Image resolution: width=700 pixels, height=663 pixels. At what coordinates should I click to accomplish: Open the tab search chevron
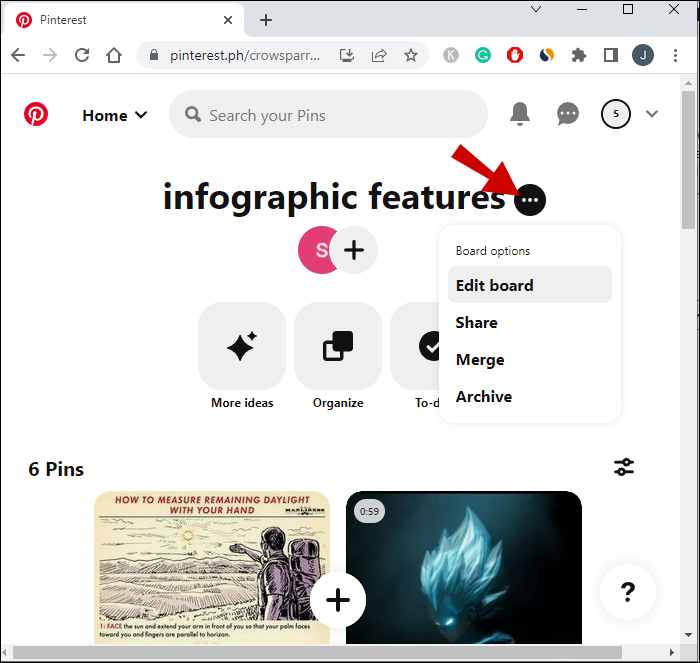pos(536,9)
